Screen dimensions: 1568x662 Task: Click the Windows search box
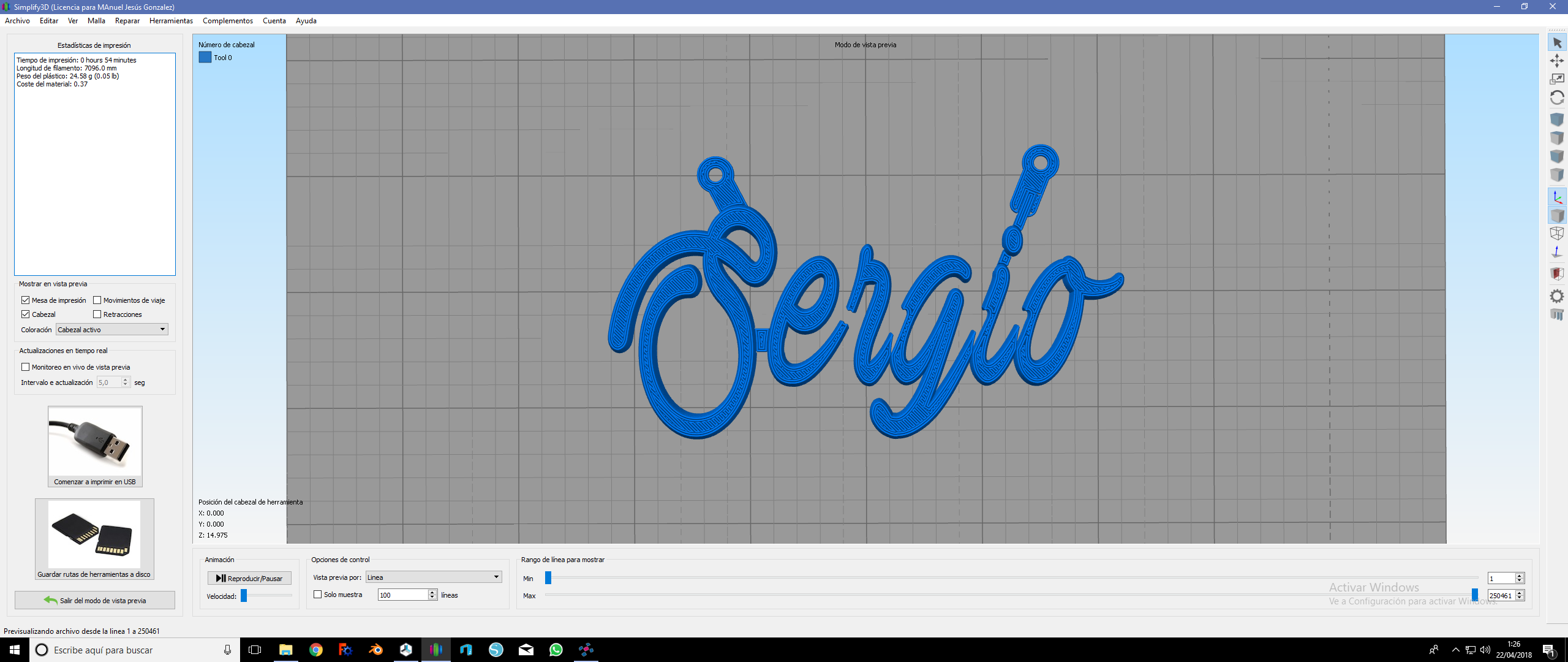(134, 650)
